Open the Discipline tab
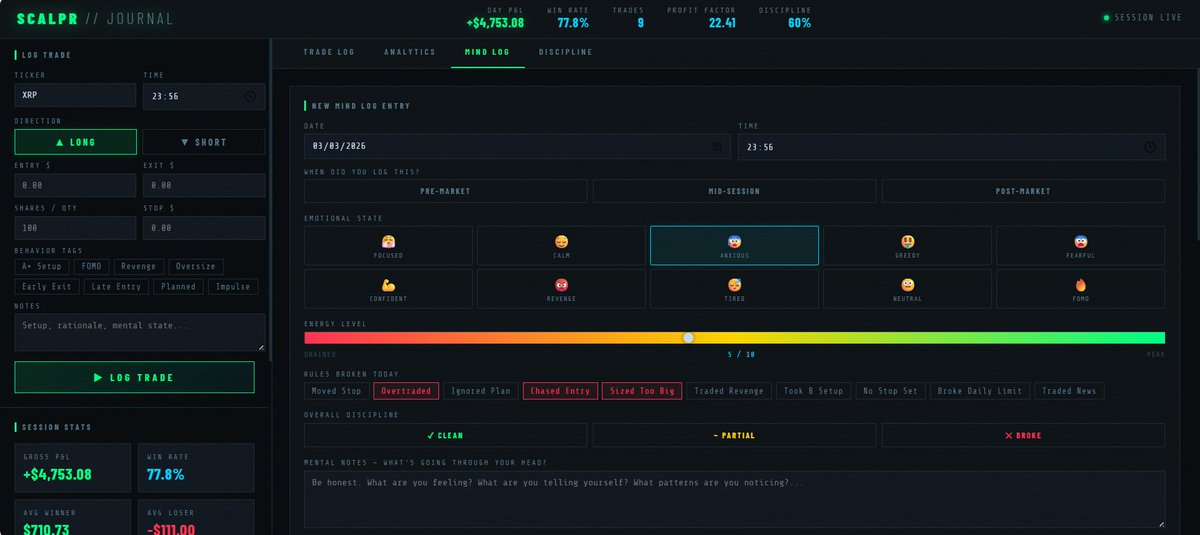The image size is (1200, 535). pos(566,52)
